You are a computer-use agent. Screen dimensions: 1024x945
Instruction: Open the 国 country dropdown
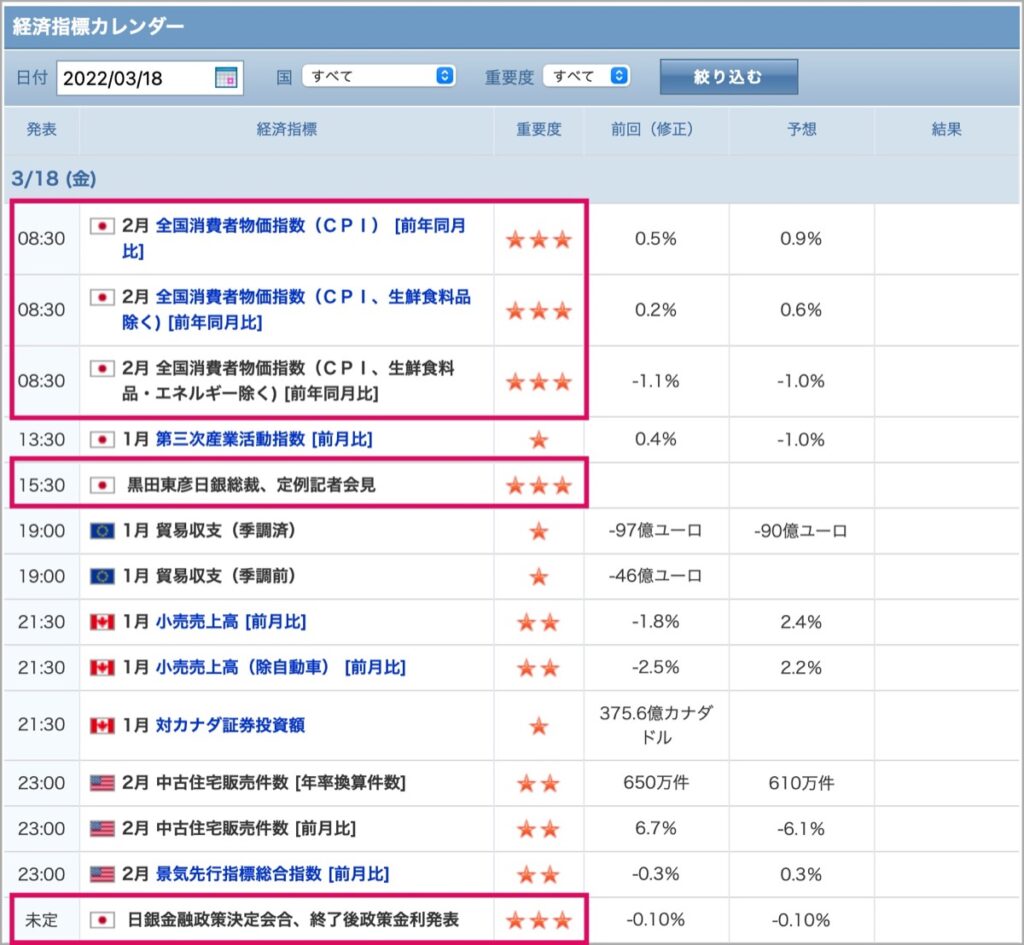[x=379, y=76]
